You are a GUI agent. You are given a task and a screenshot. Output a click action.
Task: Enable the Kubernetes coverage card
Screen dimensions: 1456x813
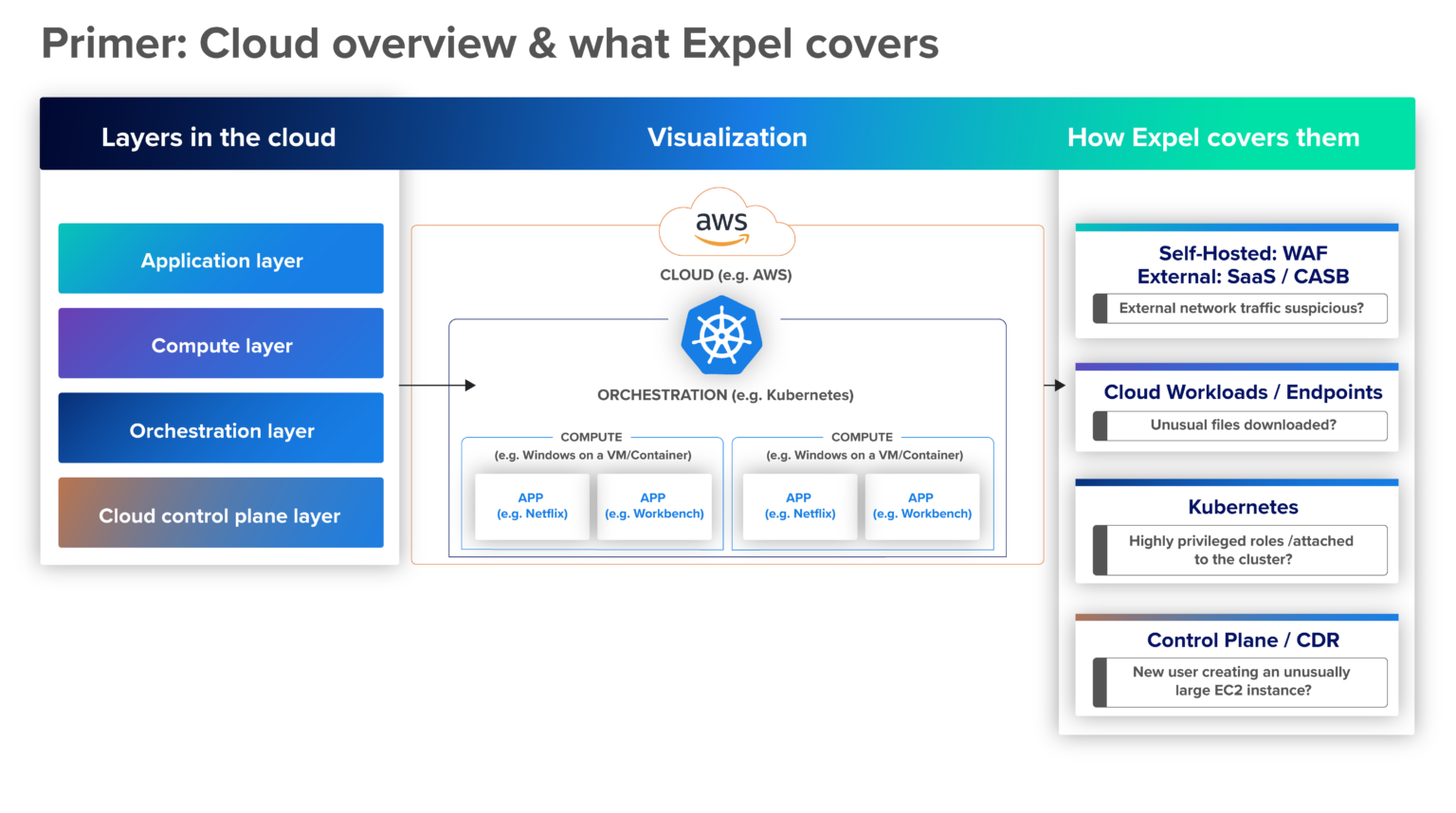pos(1237,531)
